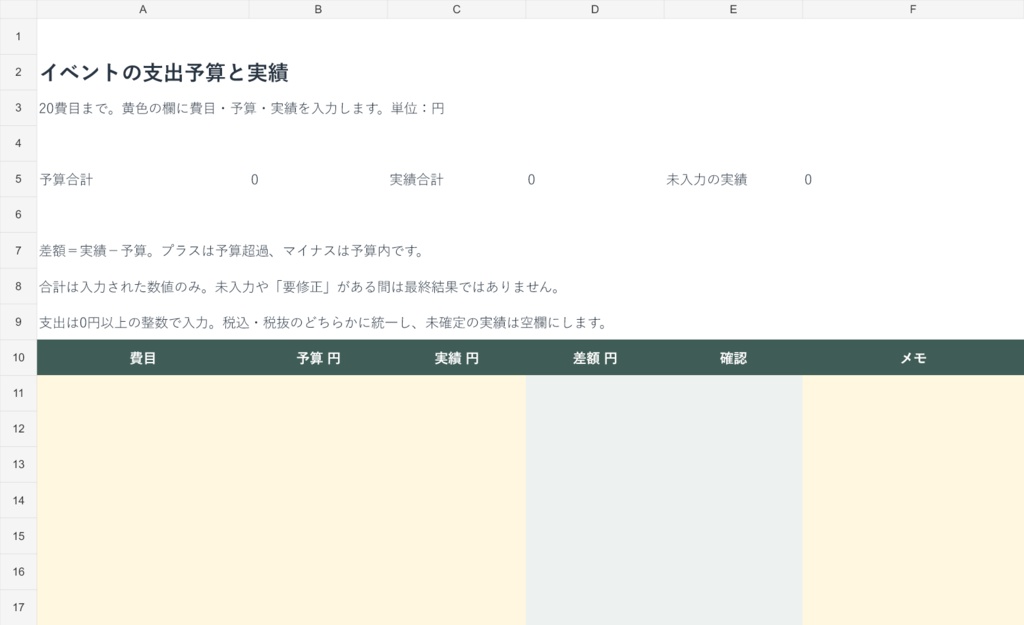1024x625 pixels.
Task: Select row 6 header
Action: (x=18, y=215)
